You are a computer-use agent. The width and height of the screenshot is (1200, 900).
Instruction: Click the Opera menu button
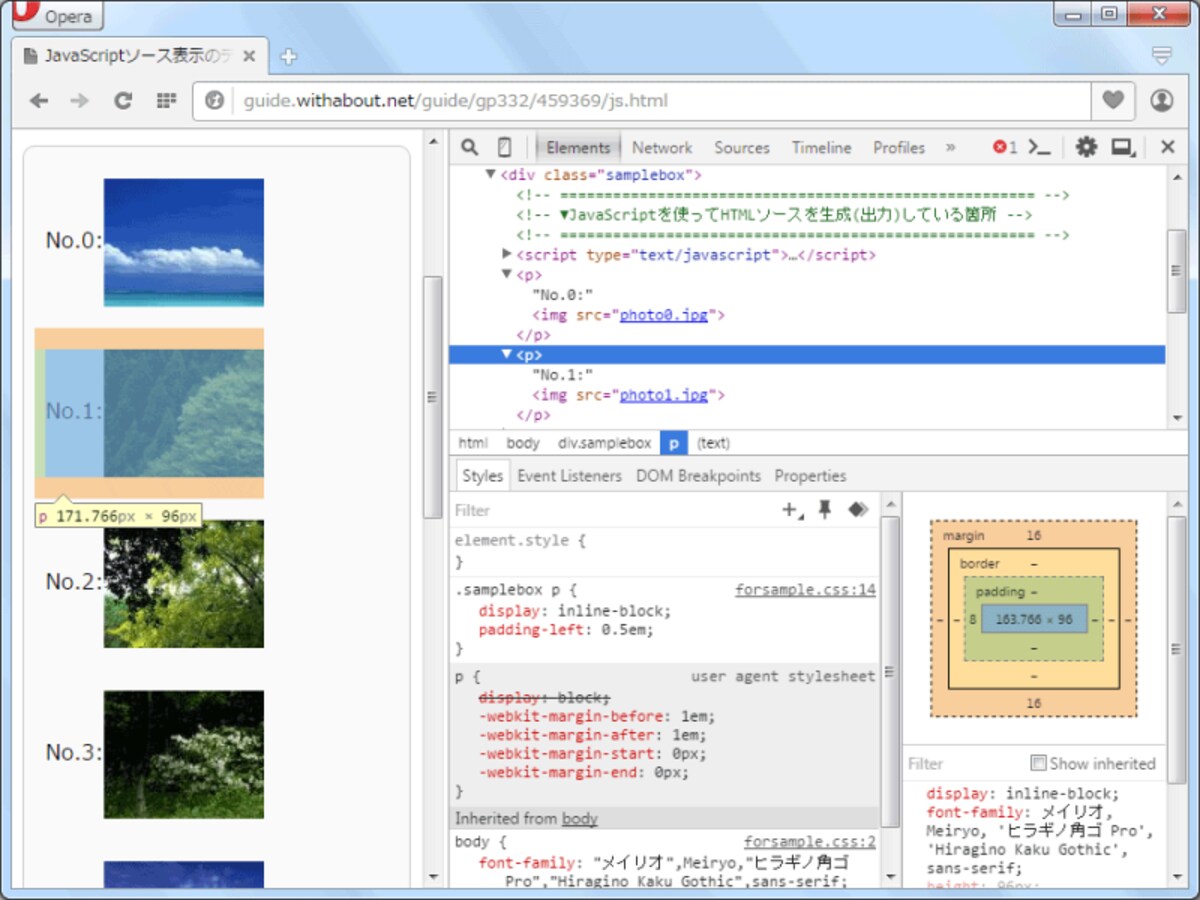point(57,15)
